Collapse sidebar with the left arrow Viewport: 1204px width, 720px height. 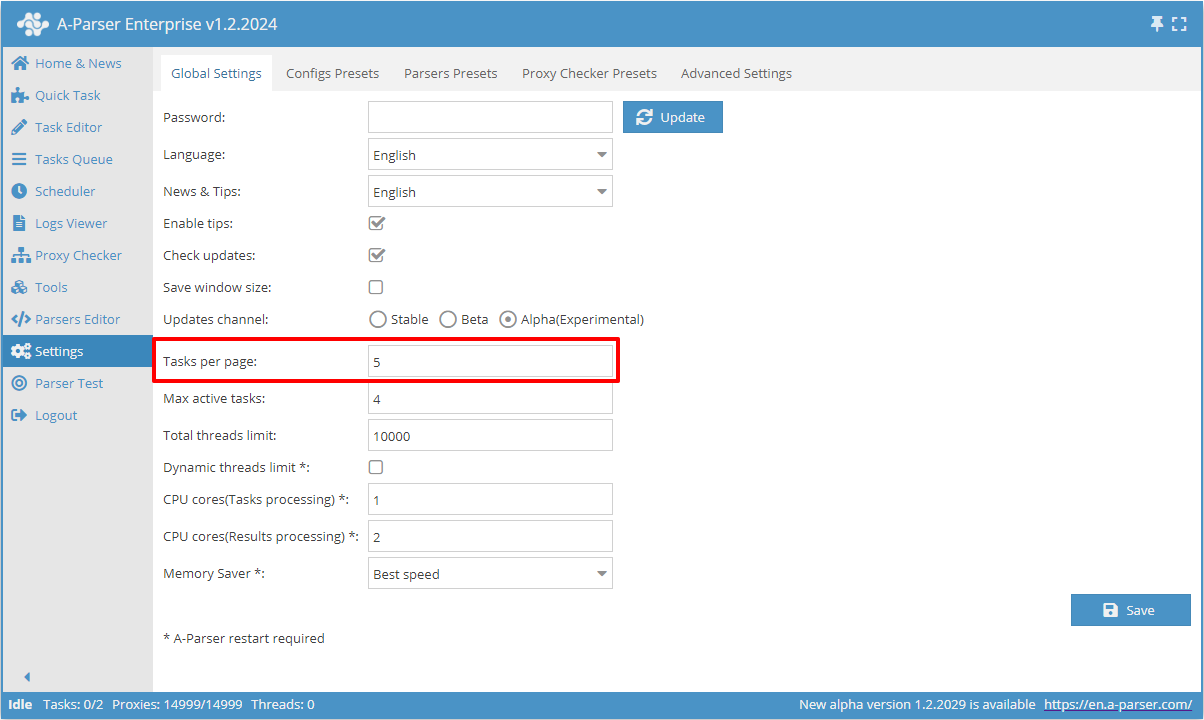(x=27, y=677)
